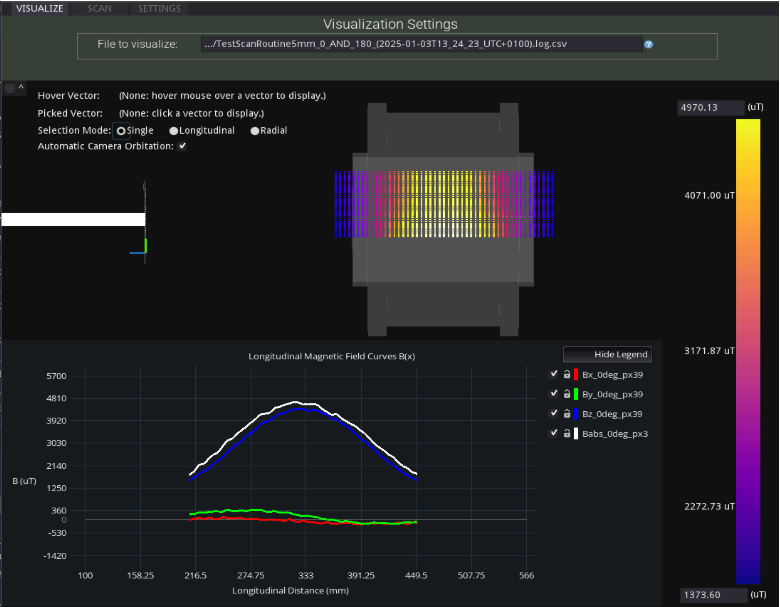Choose Single selection mode

[122, 131]
